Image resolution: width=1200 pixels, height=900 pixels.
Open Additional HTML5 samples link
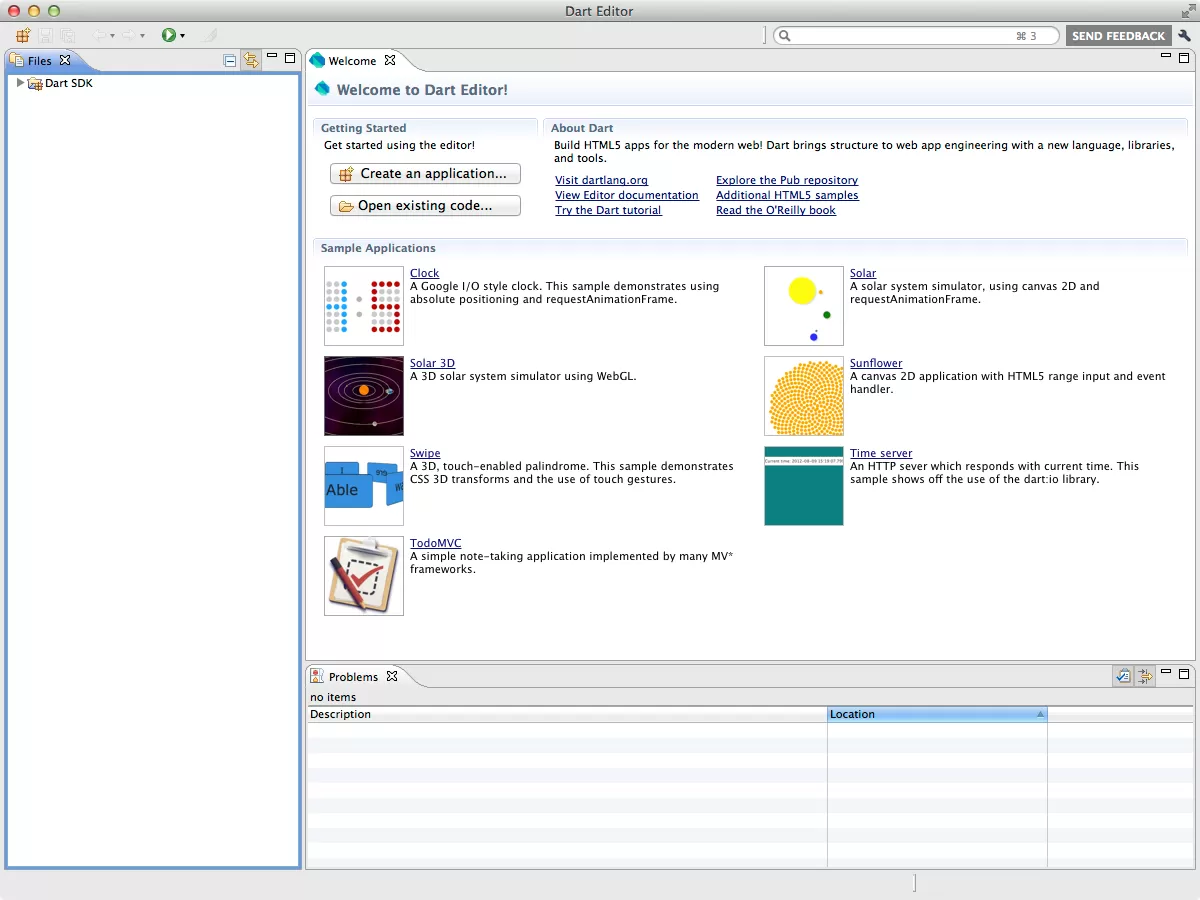click(787, 195)
